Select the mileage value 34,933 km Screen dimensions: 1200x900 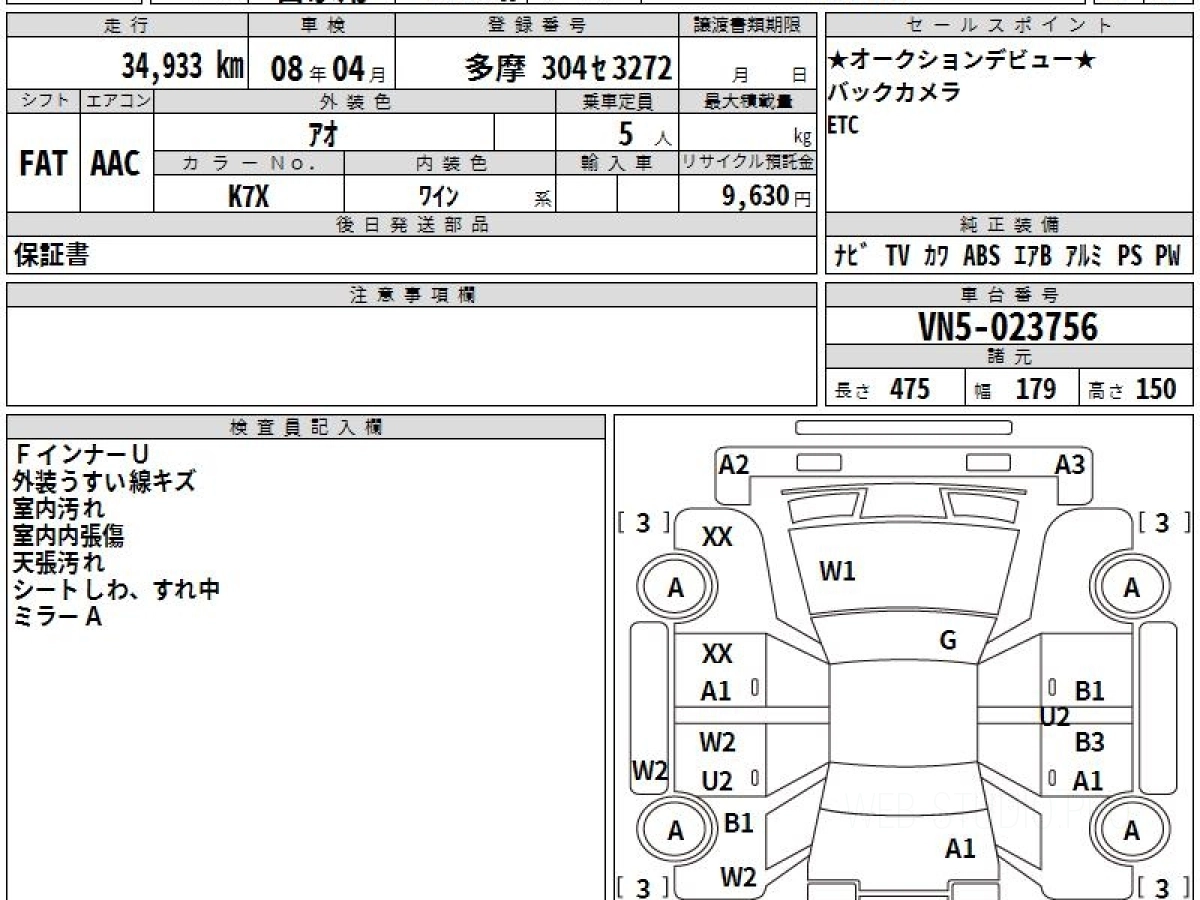click(x=183, y=67)
